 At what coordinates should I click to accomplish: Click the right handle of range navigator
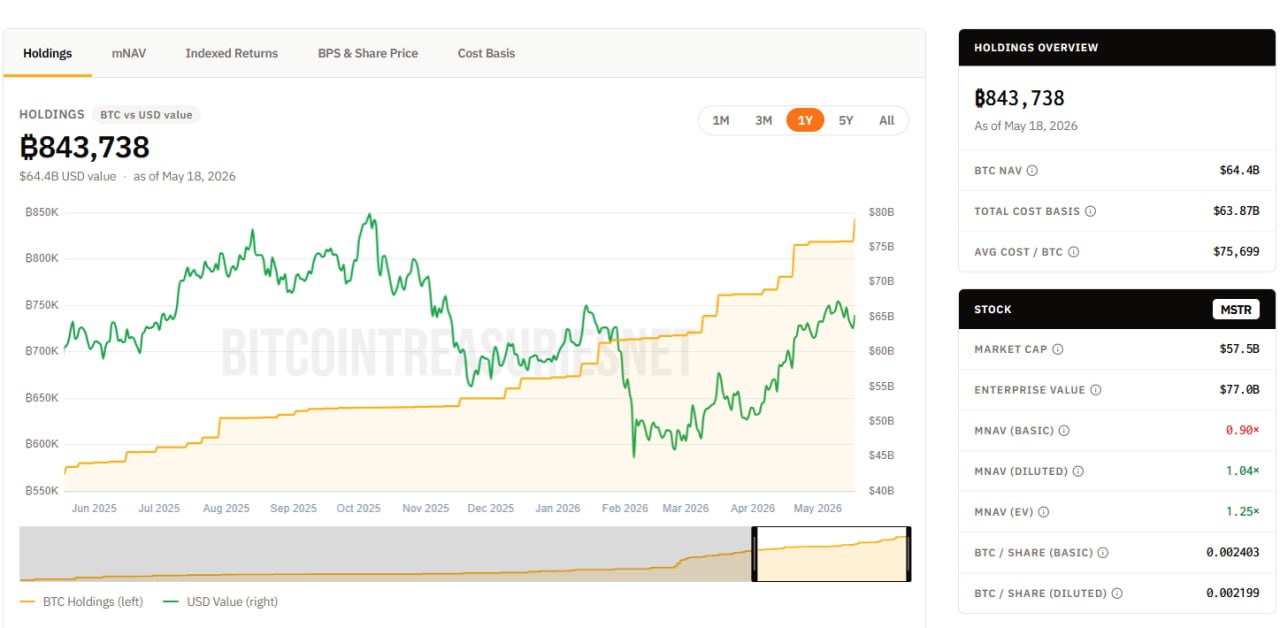tap(908, 554)
